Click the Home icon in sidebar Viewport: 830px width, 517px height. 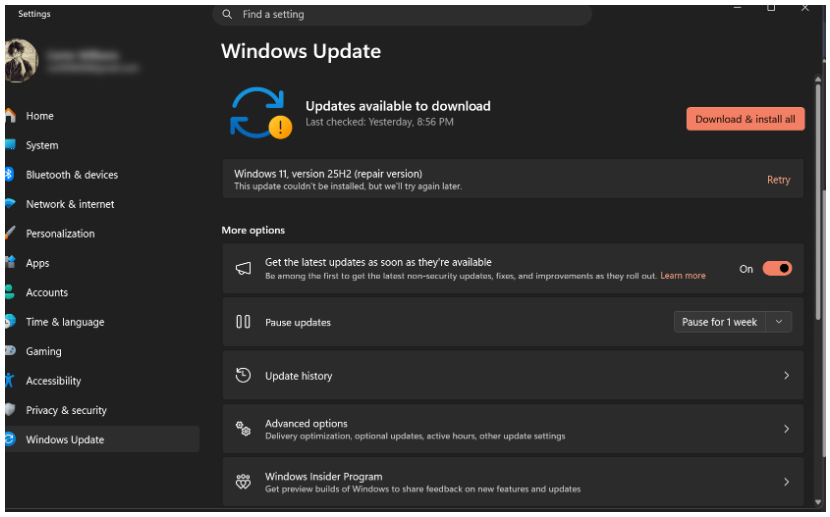click(10, 115)
